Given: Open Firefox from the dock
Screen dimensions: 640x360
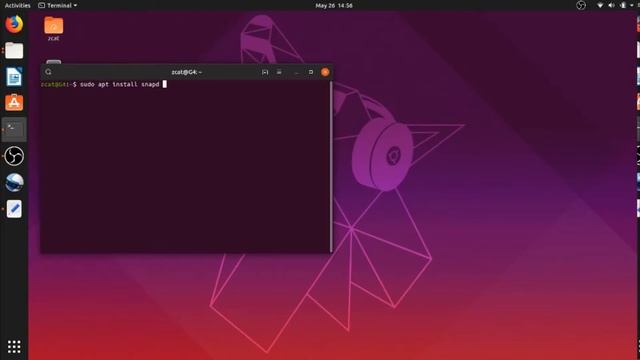Looking at the screenshot, I should click(14, 24).
